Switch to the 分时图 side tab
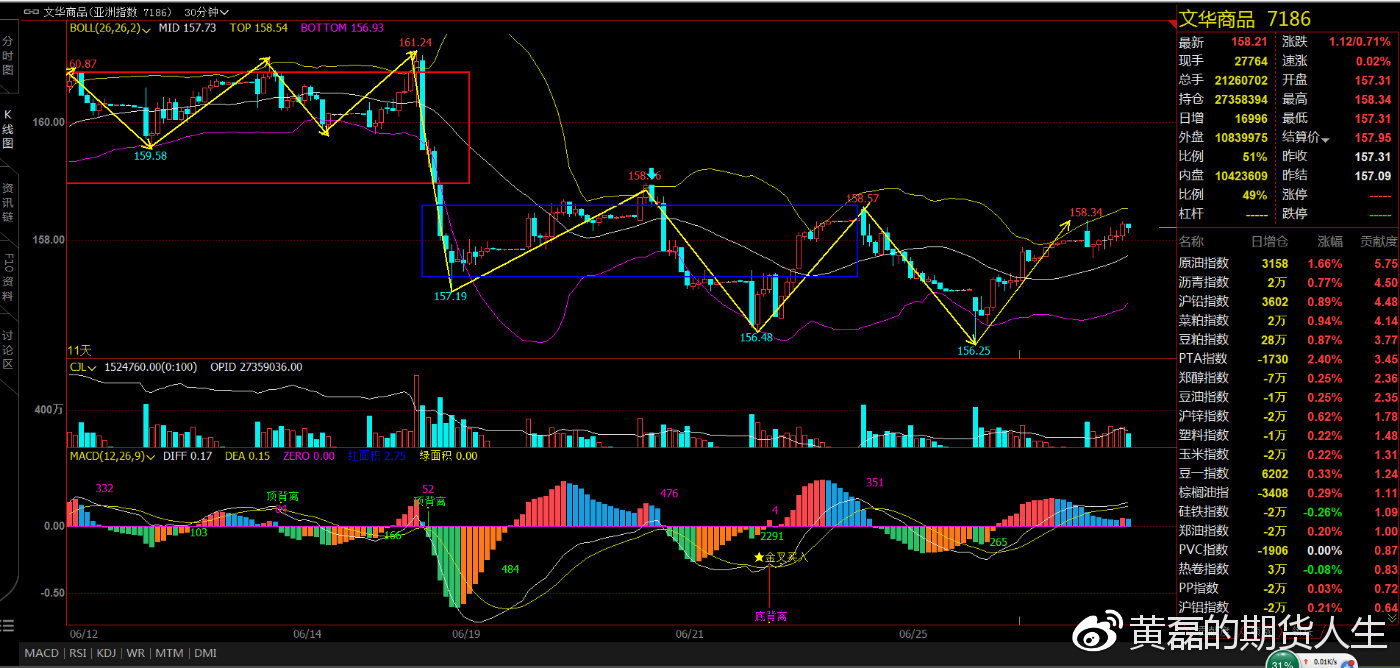 (x=8, y=56)
